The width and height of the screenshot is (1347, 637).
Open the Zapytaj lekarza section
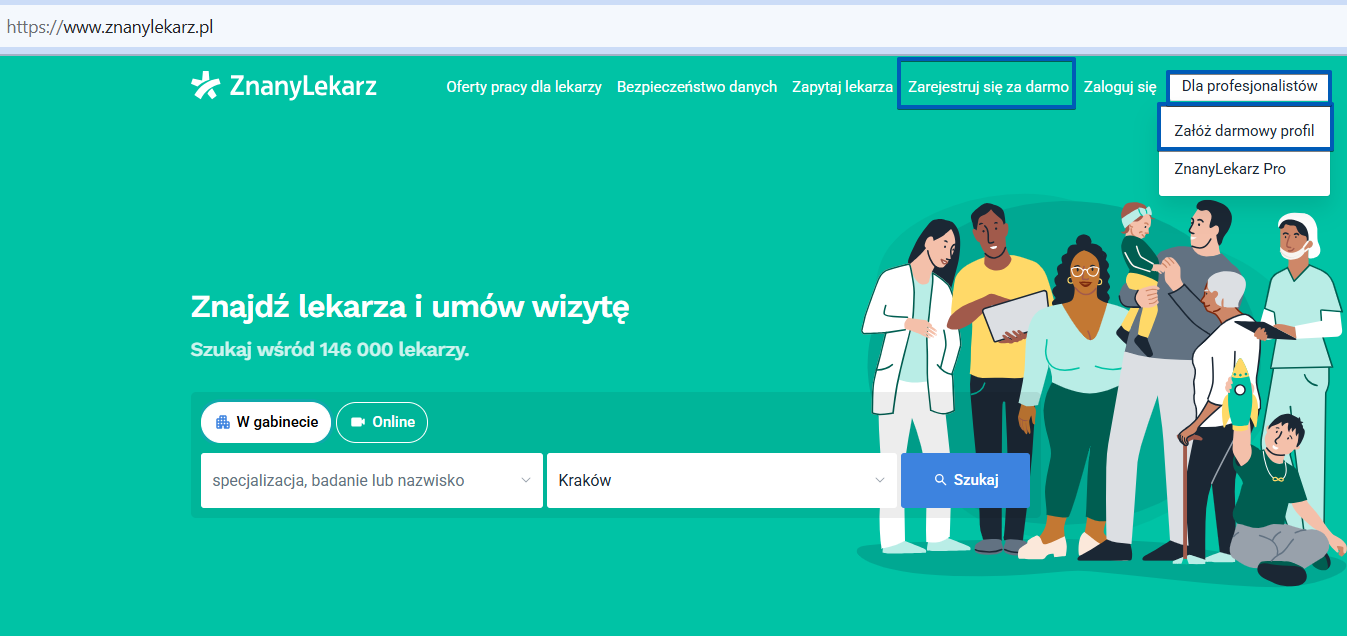(841, 86)
